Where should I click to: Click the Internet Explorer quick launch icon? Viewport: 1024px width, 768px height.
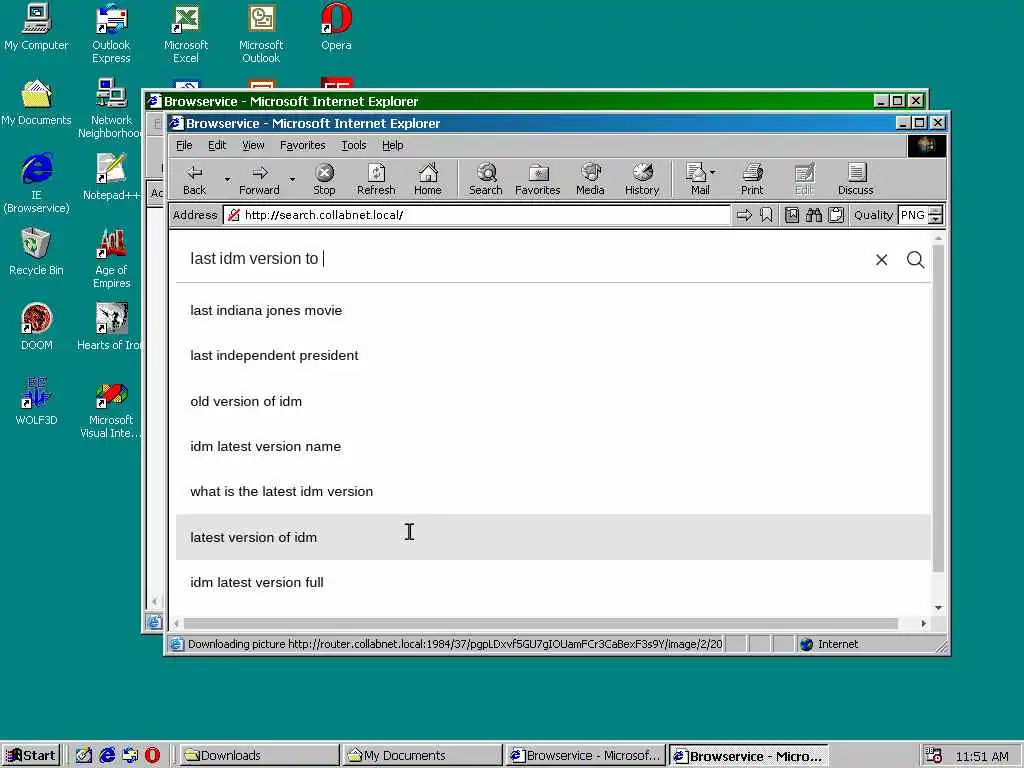pyautogui.click(x=107, y=756)
